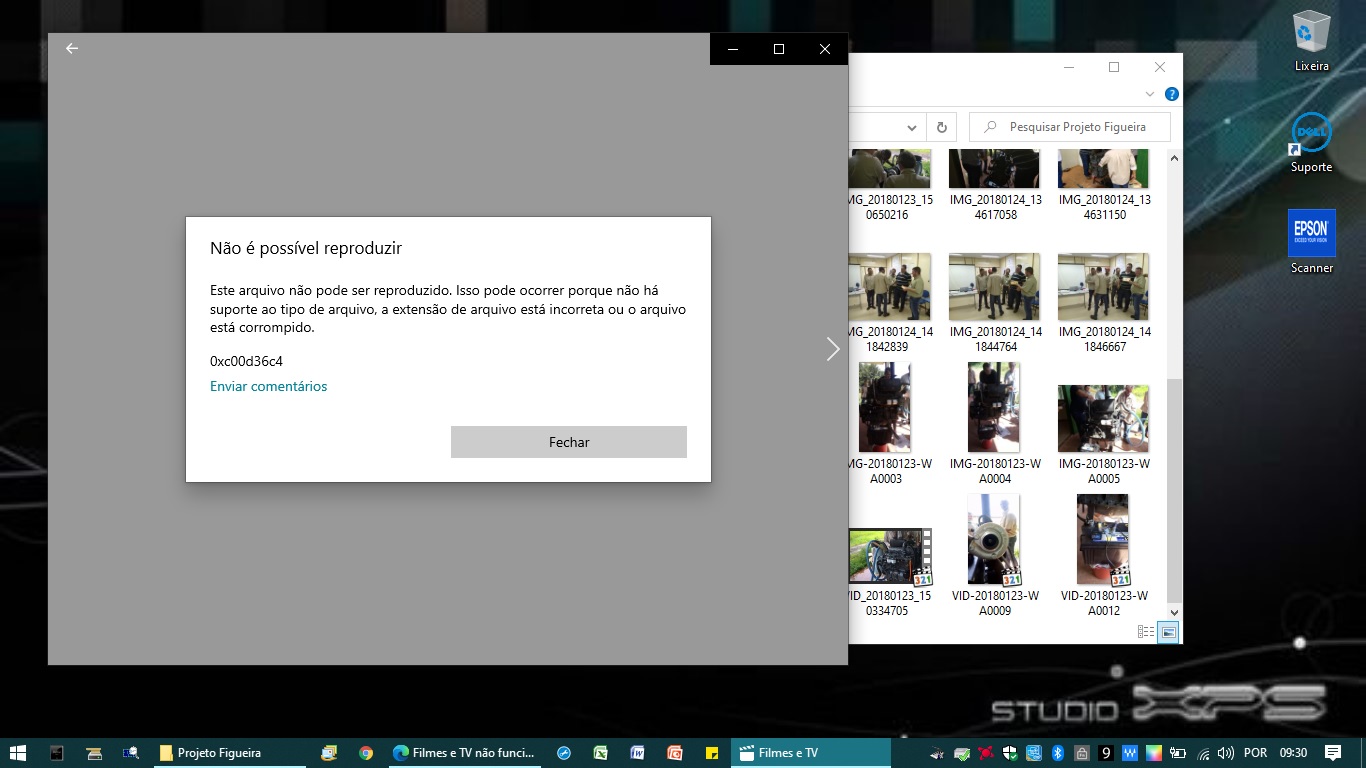This screenshot has width=1366, height=768.
Task: Open Sticky Notes from the taskbar
Action: (x=712, y=753)
